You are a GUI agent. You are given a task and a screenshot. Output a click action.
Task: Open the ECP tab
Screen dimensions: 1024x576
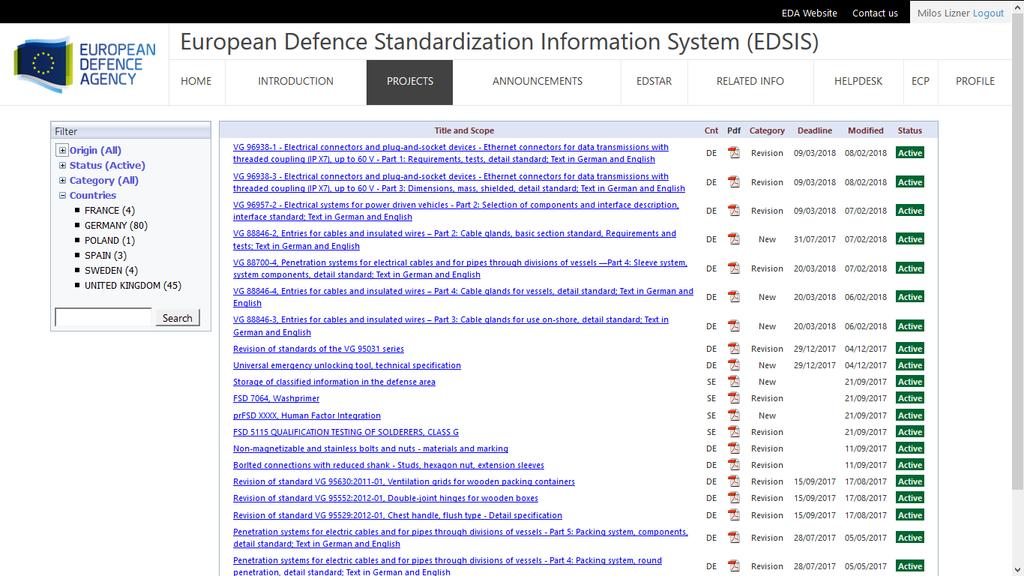point(920,82)
